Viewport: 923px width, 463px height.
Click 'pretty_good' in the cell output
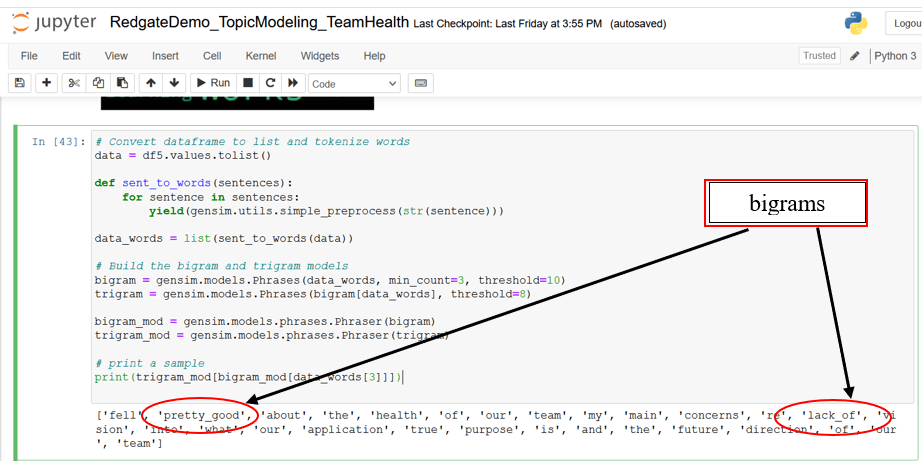200,415
